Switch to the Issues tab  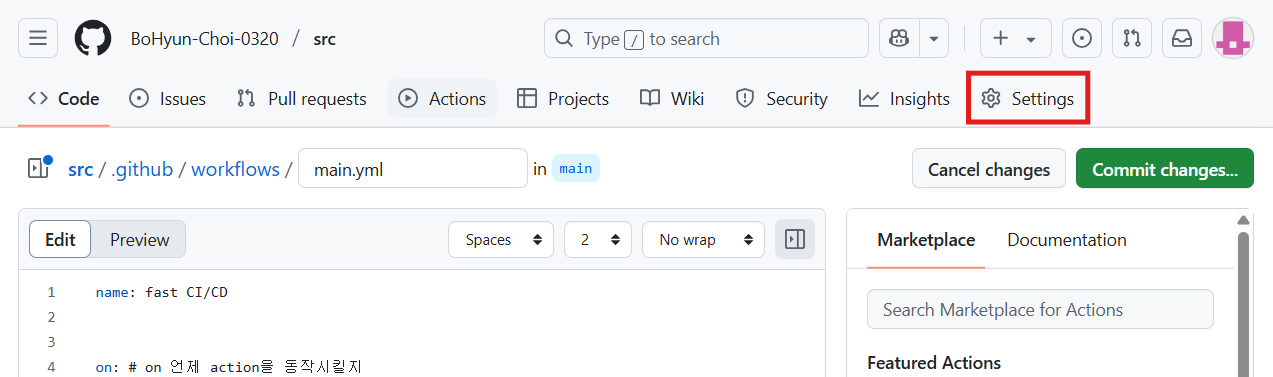coord(168,99)
